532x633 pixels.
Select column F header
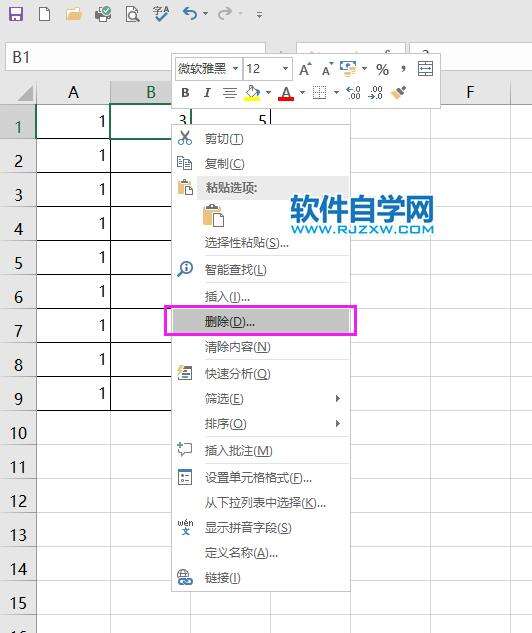(470, 92)
